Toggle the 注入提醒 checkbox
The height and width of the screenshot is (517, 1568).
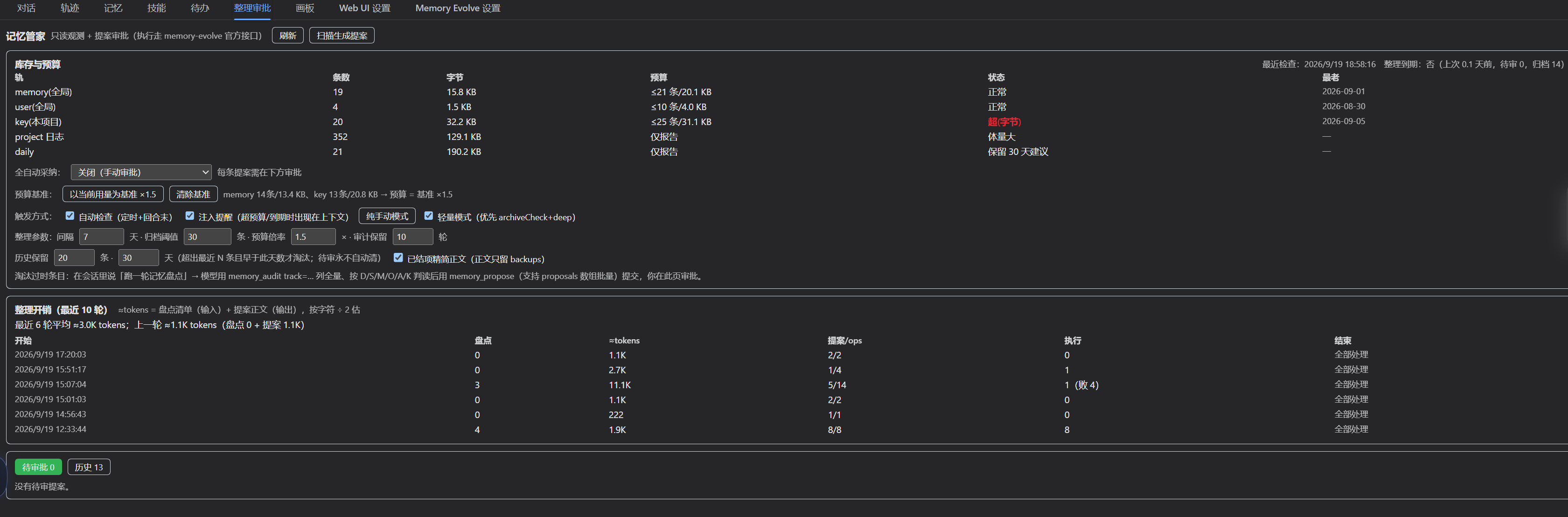[x=190, y=216]
